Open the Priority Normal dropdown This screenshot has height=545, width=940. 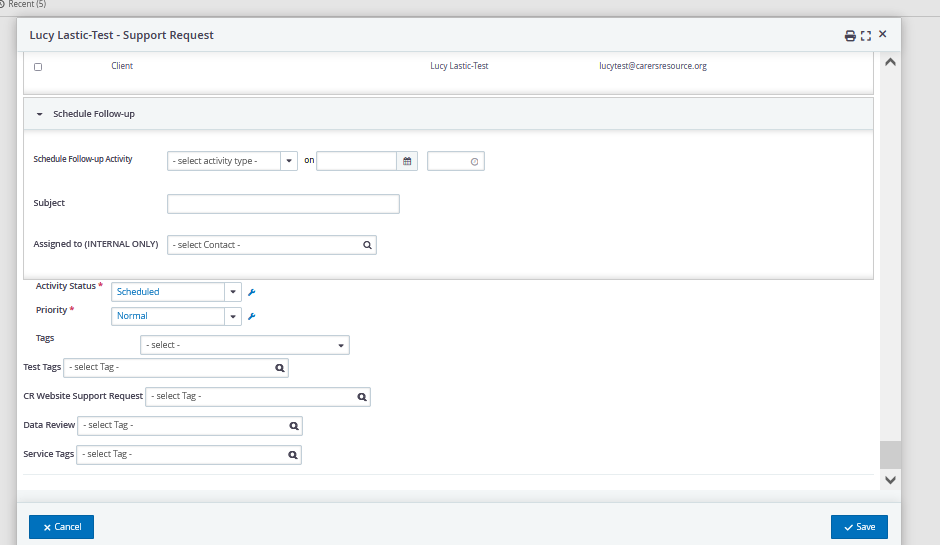click(176, 316)
